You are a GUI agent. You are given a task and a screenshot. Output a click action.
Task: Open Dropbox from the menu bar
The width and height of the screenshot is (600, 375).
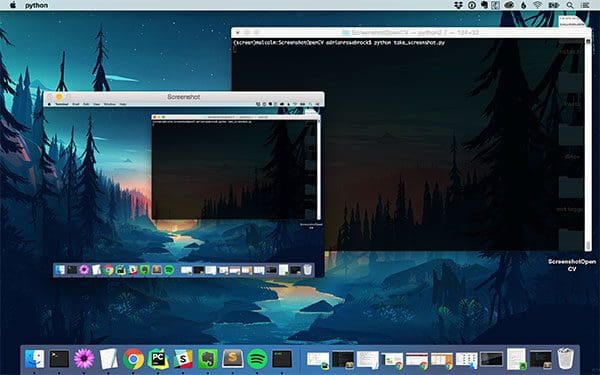458,5
